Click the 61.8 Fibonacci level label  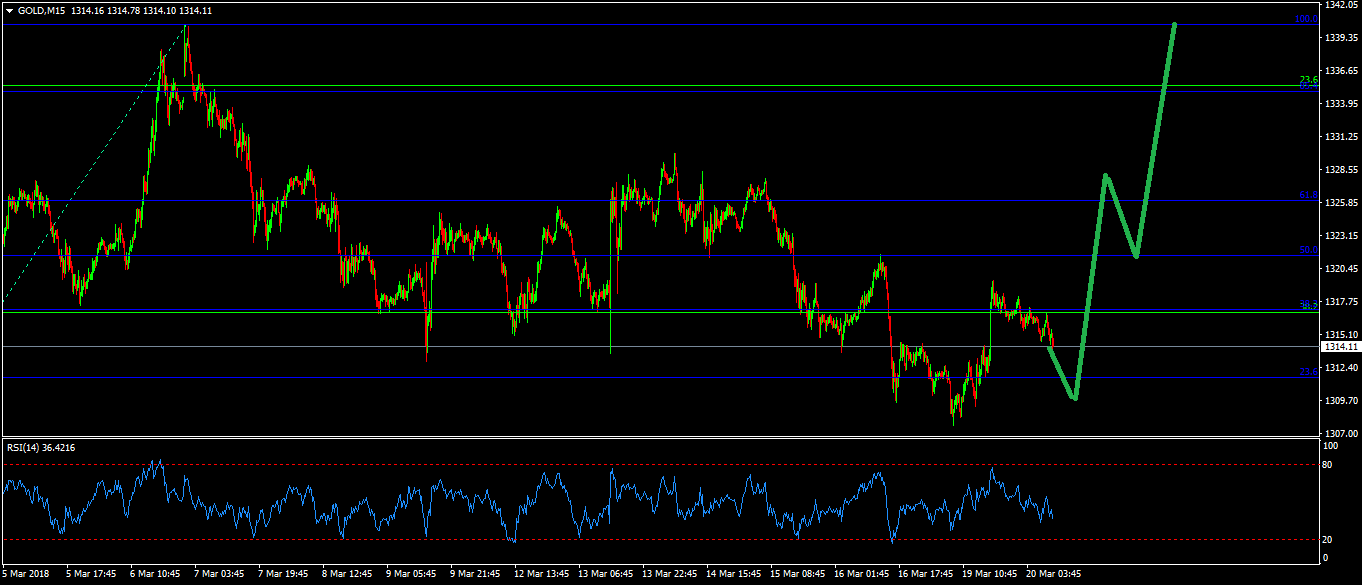click(x=1306, y=196)
